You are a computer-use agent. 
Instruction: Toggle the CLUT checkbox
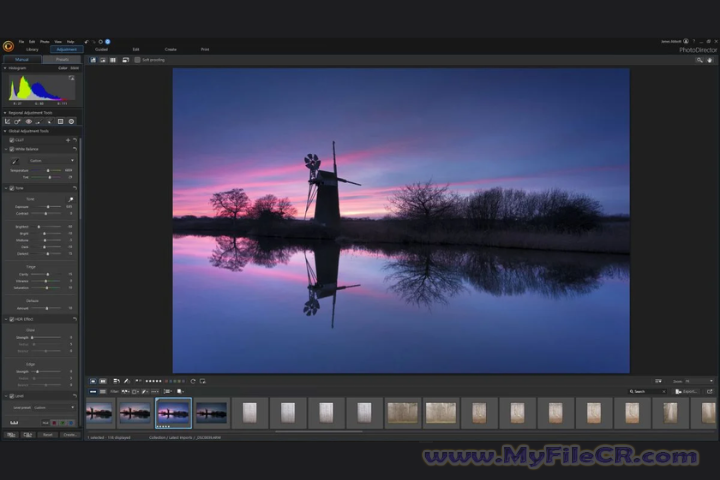[x=12, y=140]
